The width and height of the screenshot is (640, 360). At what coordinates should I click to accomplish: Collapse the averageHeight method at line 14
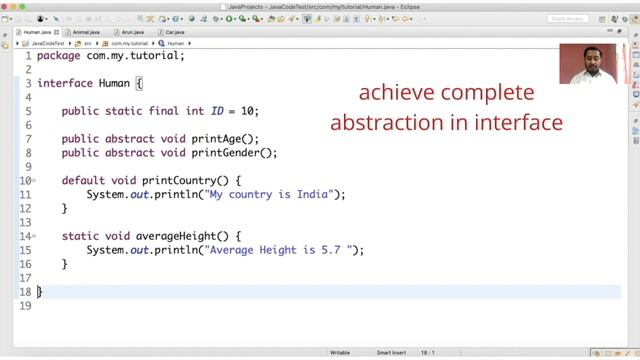click(34, 236)
